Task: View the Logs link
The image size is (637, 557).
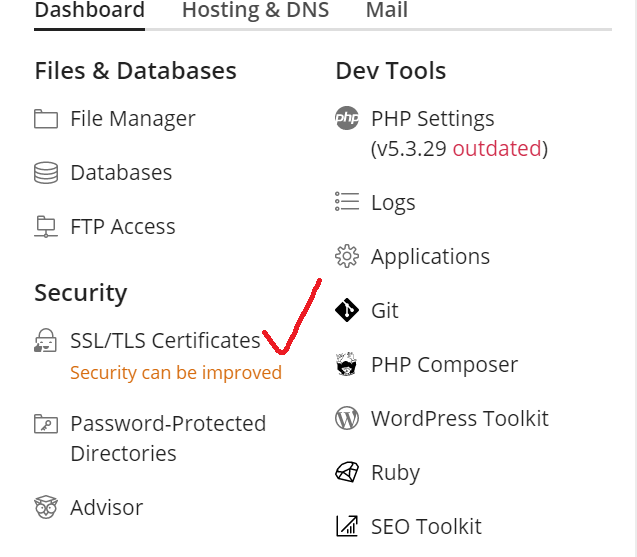Action: 393,202
